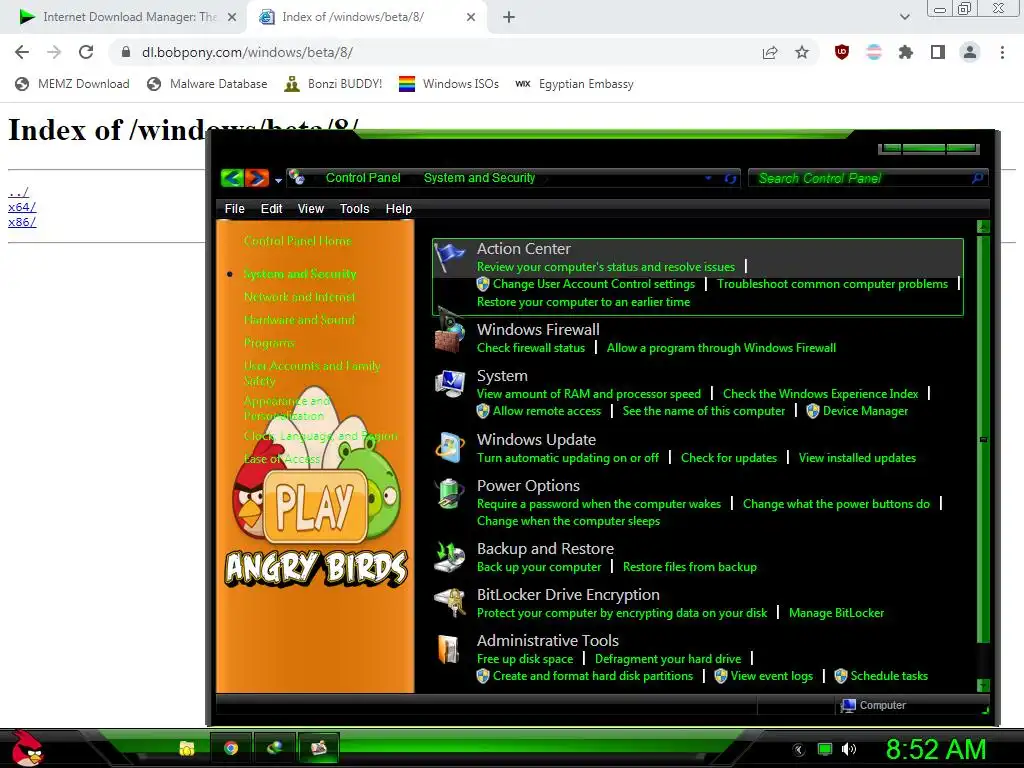Open Control Panel Home in sidebar
1024x768 pixels.
click(298, 241)
